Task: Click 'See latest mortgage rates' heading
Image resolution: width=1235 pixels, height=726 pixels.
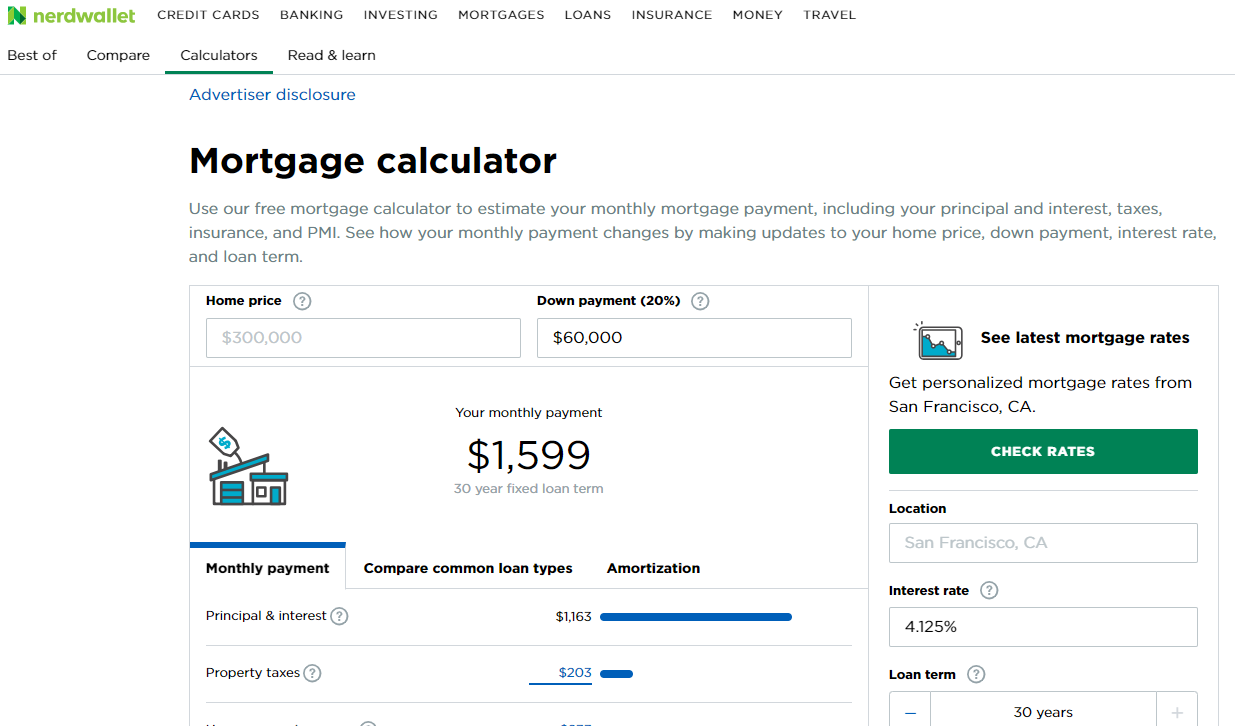Action: click(x=1085, y=338)
